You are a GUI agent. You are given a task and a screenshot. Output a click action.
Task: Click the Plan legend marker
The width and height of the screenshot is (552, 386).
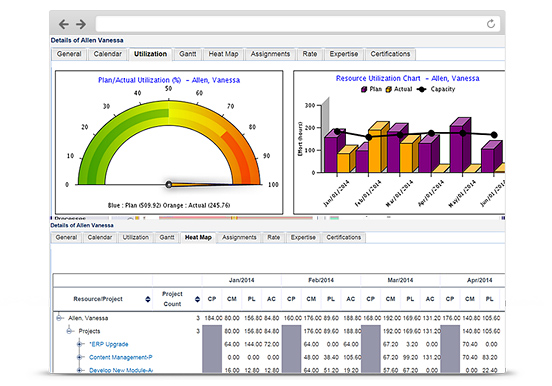[x=364, y=89]
